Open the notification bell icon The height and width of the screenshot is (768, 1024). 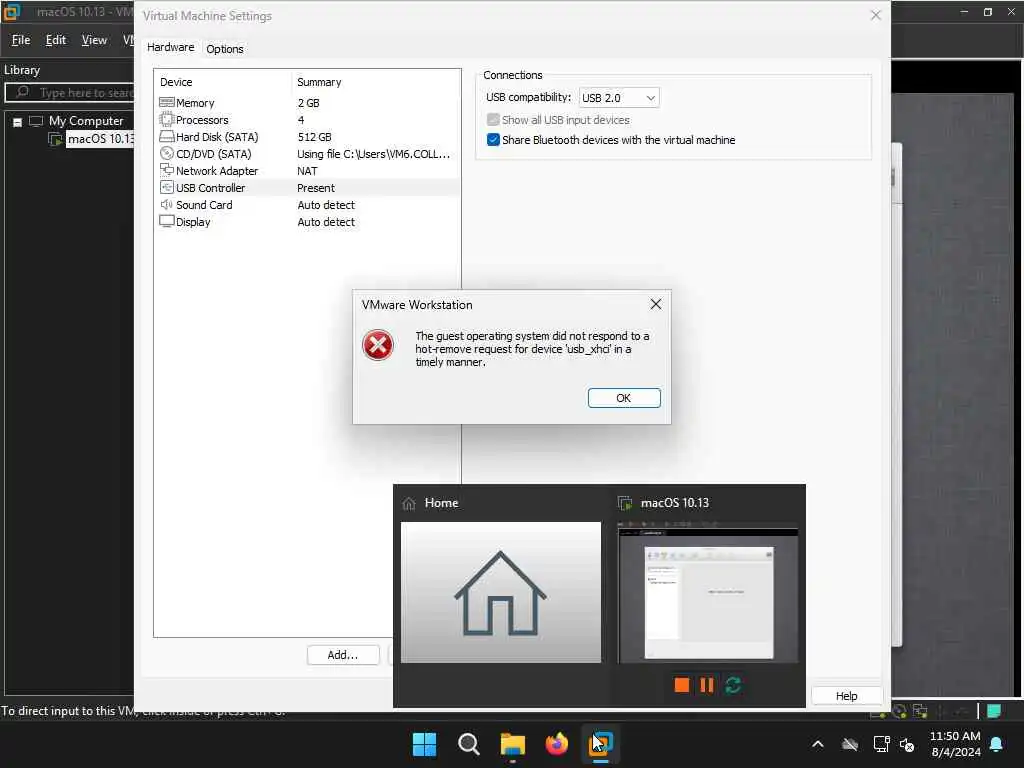(997, 744)
